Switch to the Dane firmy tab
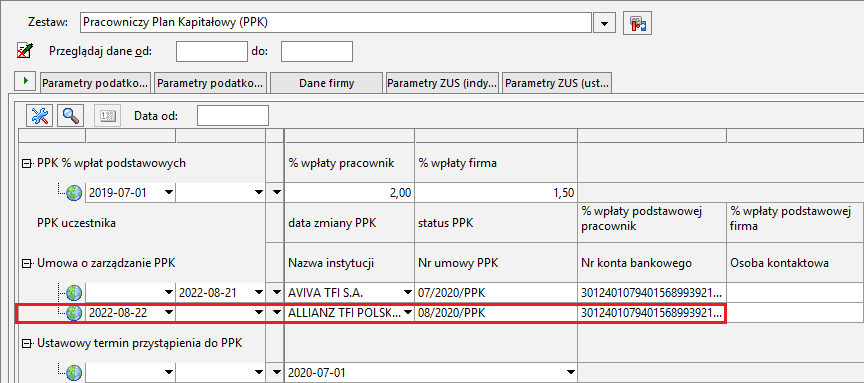The width and height of the screenshot is (864, 383). point(327,83)
